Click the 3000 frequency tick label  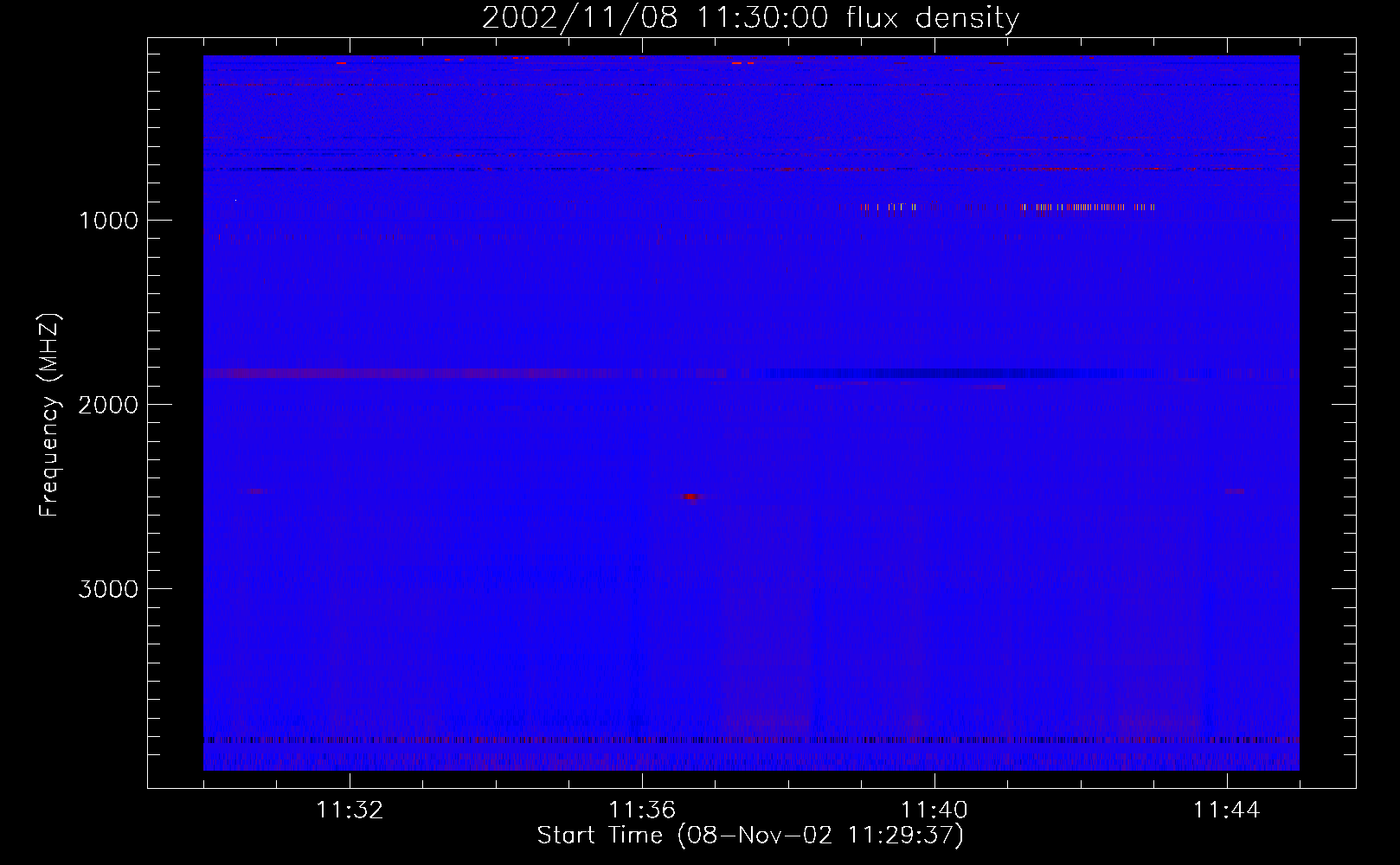[108, 589]
